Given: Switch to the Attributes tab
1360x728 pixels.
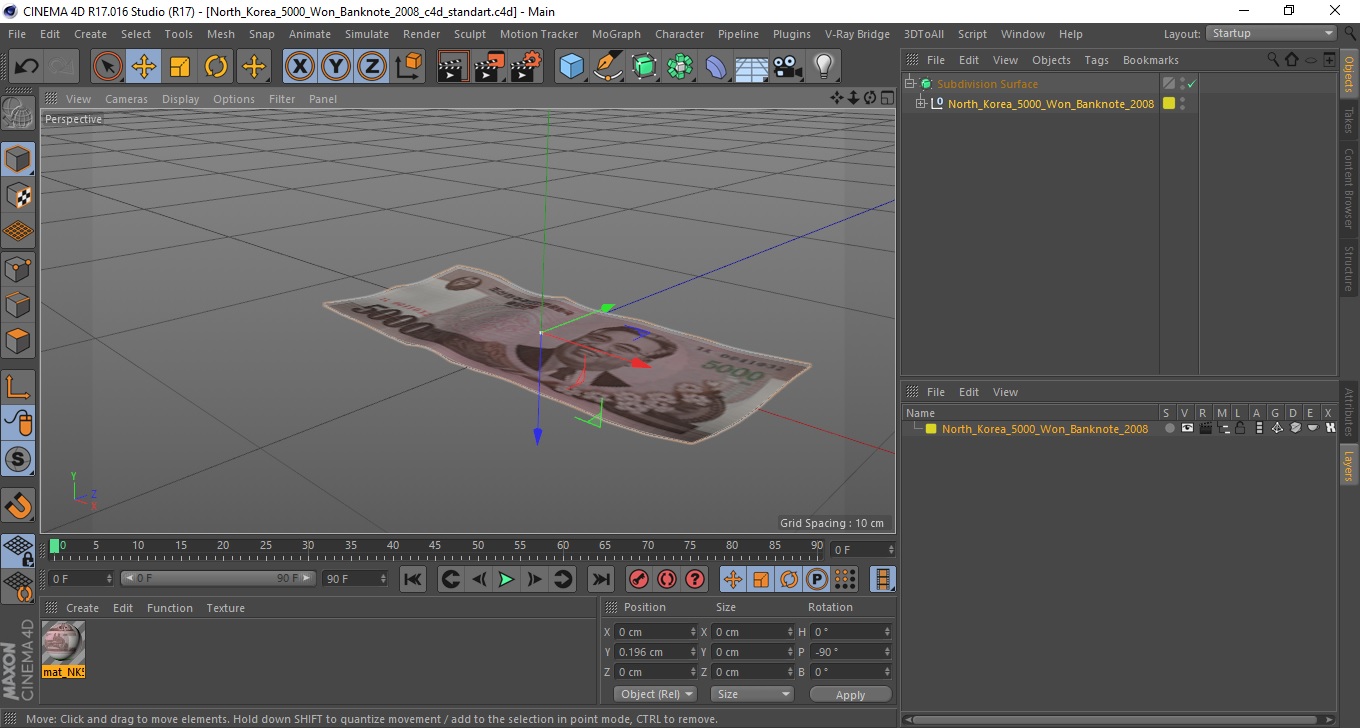Looking at the screenshot, I should [x=1349, y=412].
